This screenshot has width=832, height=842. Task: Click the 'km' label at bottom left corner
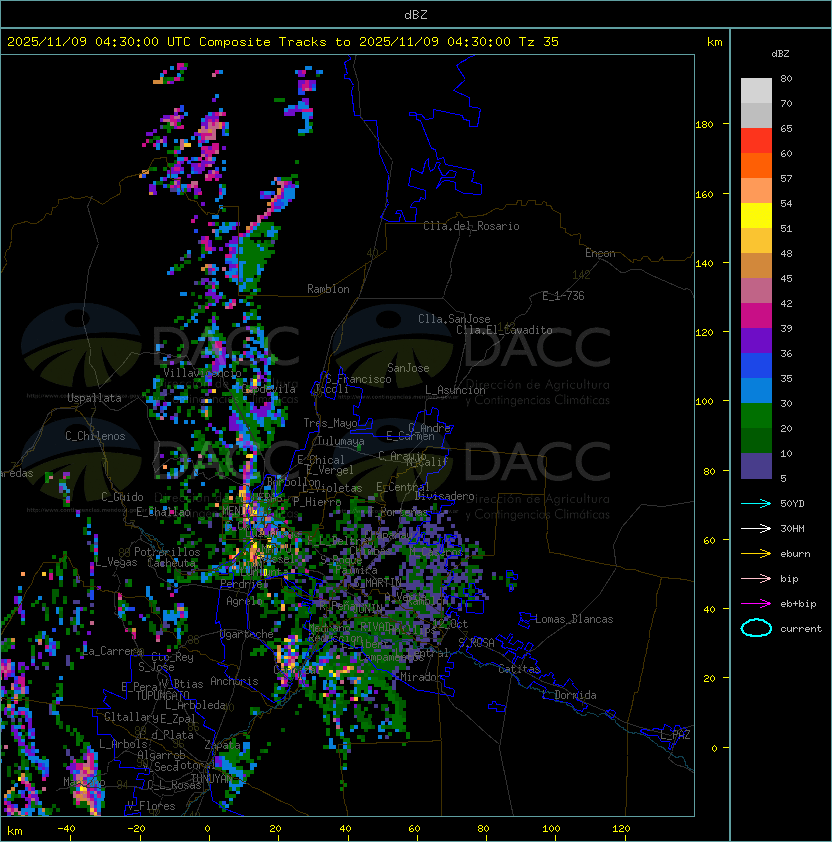click(15, 831)
